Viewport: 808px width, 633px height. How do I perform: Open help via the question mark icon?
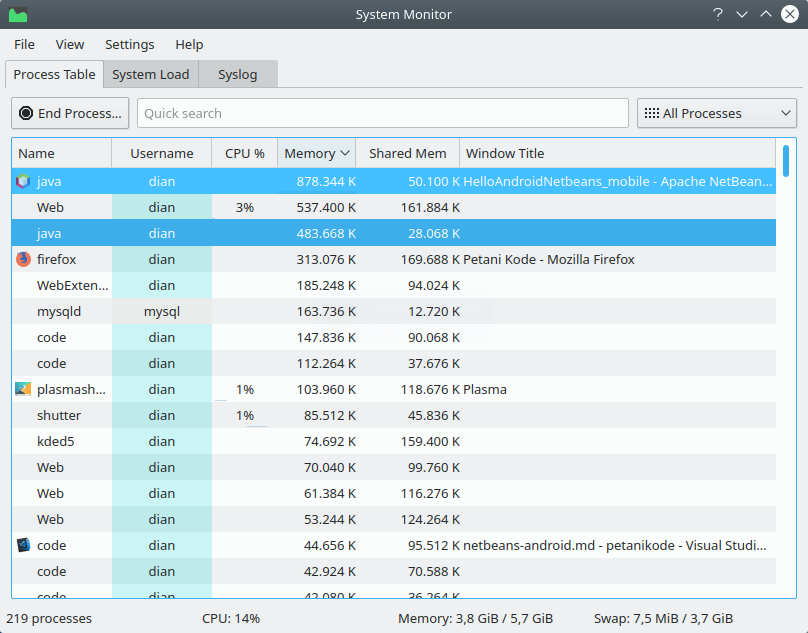(717, 14)
